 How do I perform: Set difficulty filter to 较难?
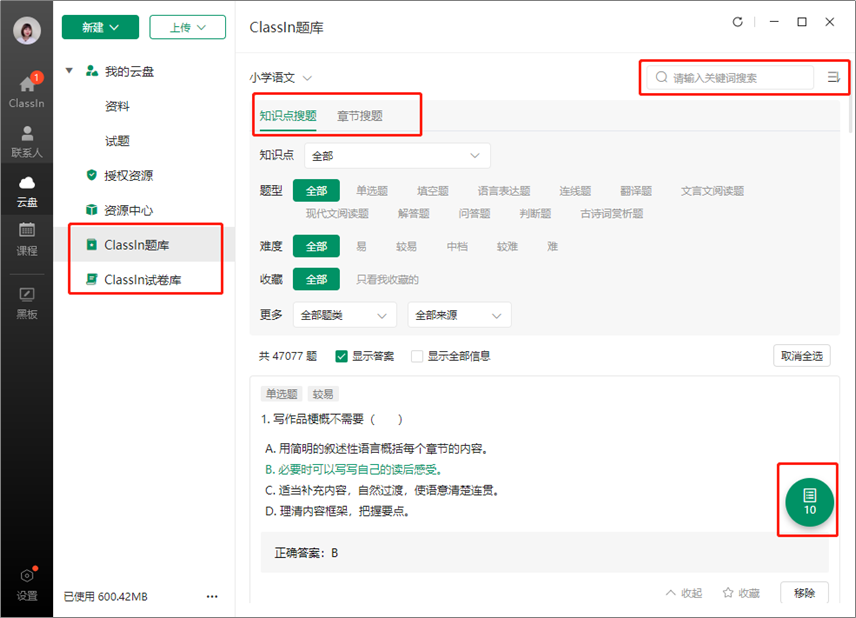(507, 246)
